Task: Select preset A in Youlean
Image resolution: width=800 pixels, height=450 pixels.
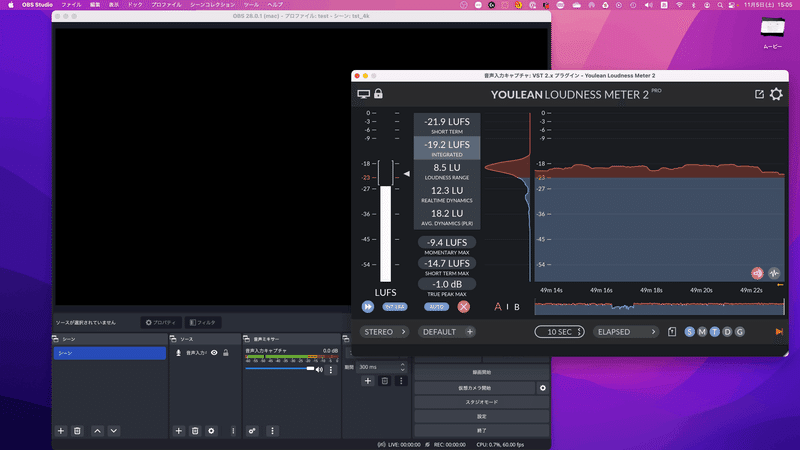Action: 497,307
